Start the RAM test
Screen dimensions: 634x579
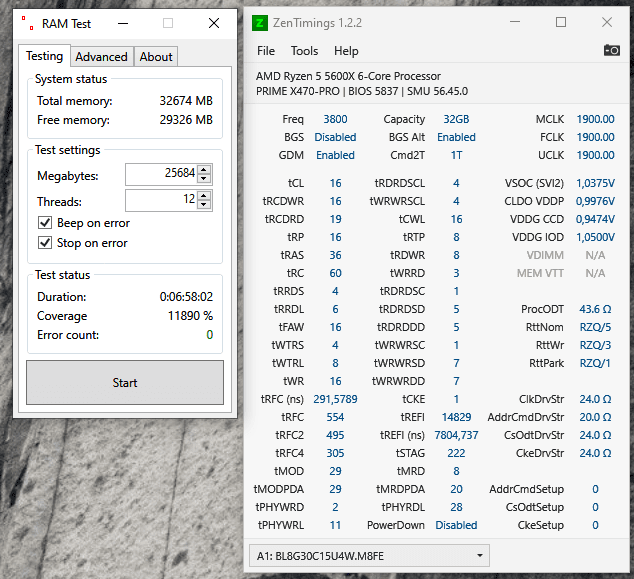[125, 382]
